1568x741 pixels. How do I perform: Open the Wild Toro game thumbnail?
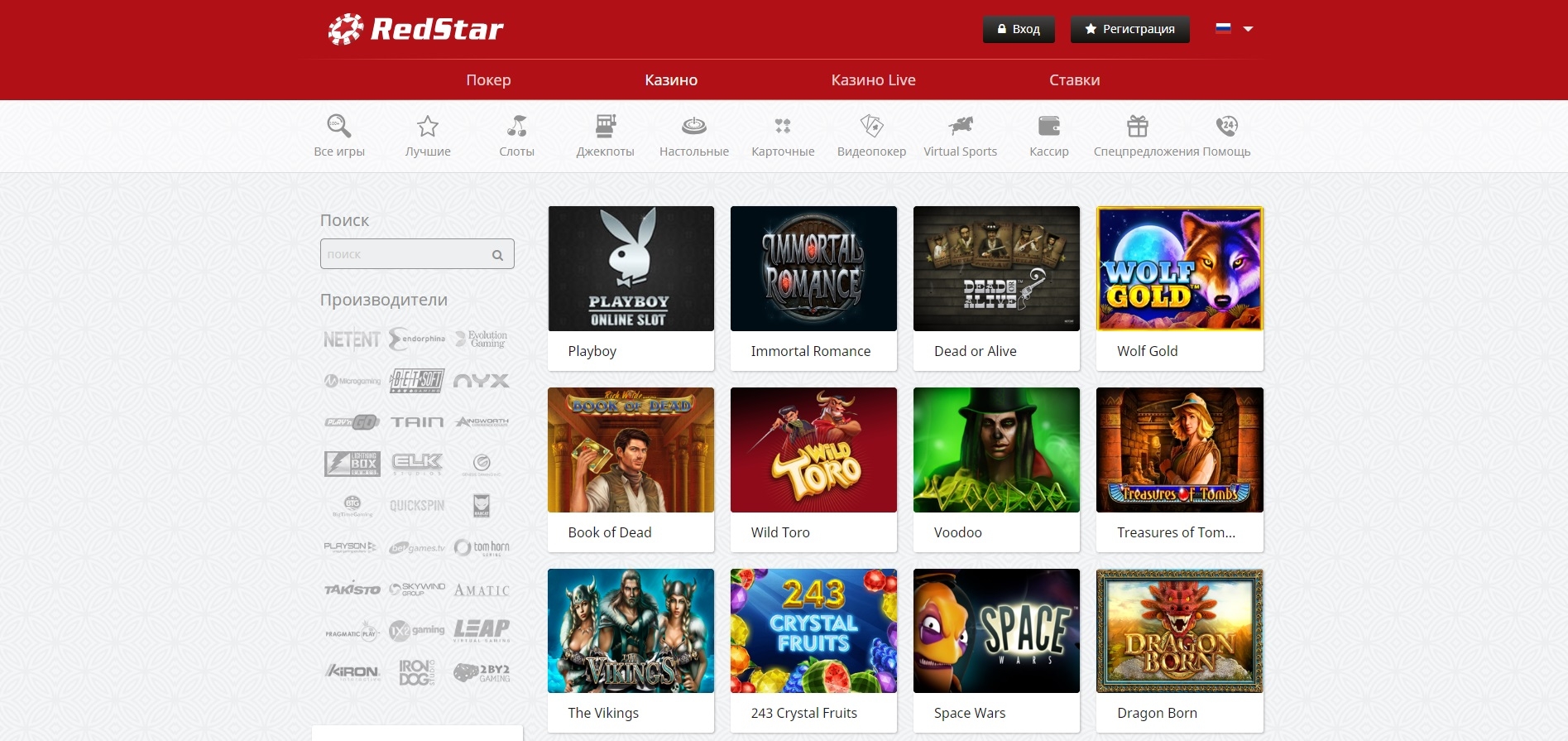point(813,450)
